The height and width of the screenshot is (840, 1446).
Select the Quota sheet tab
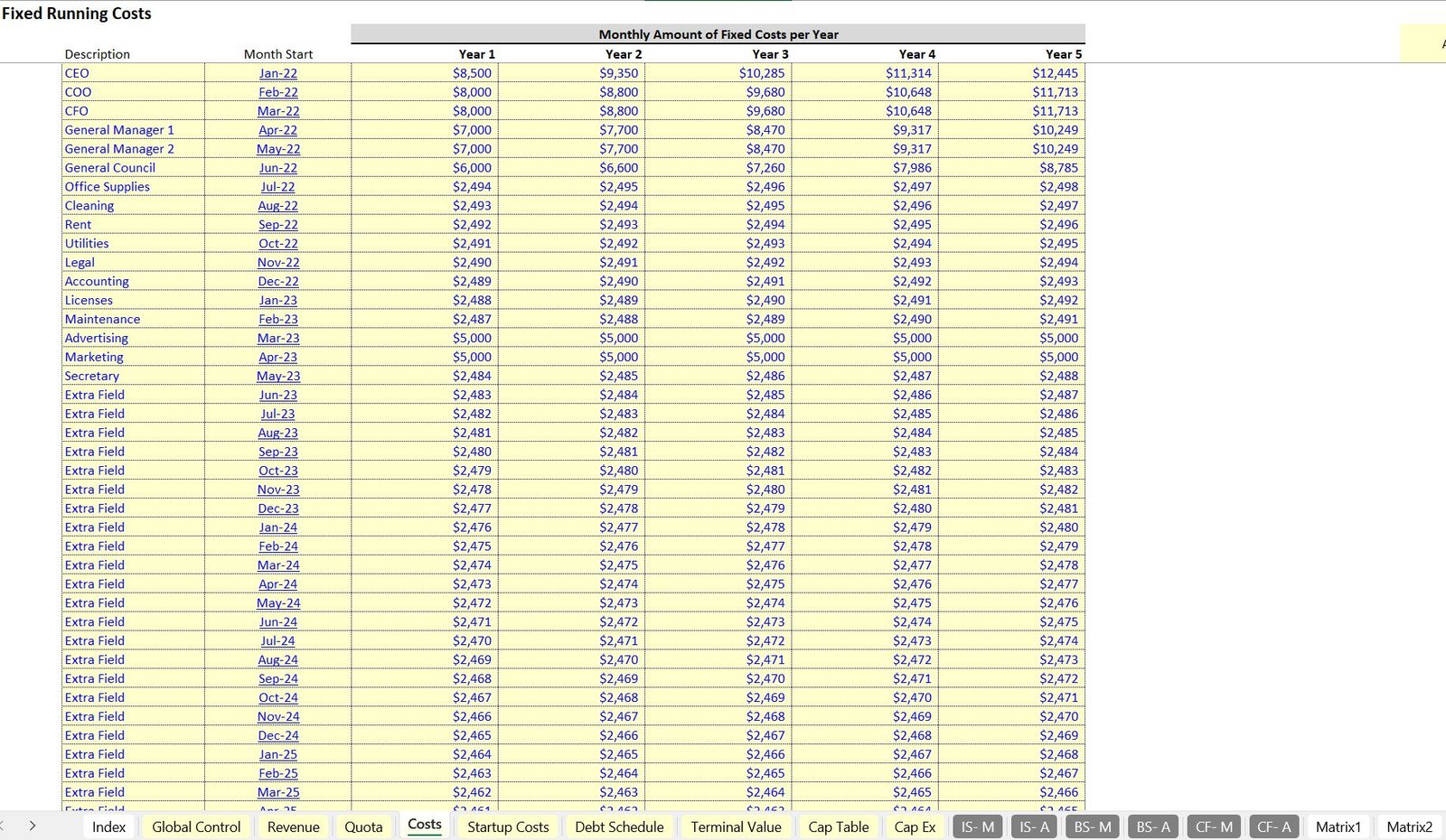(363, 826)
